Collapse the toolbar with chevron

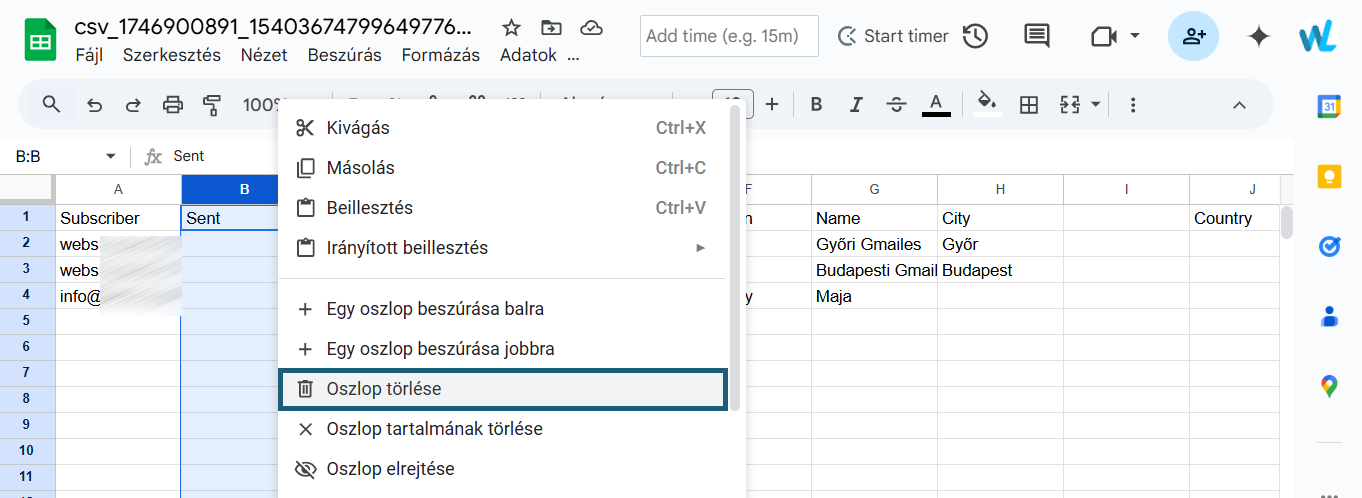(1238, 104)
